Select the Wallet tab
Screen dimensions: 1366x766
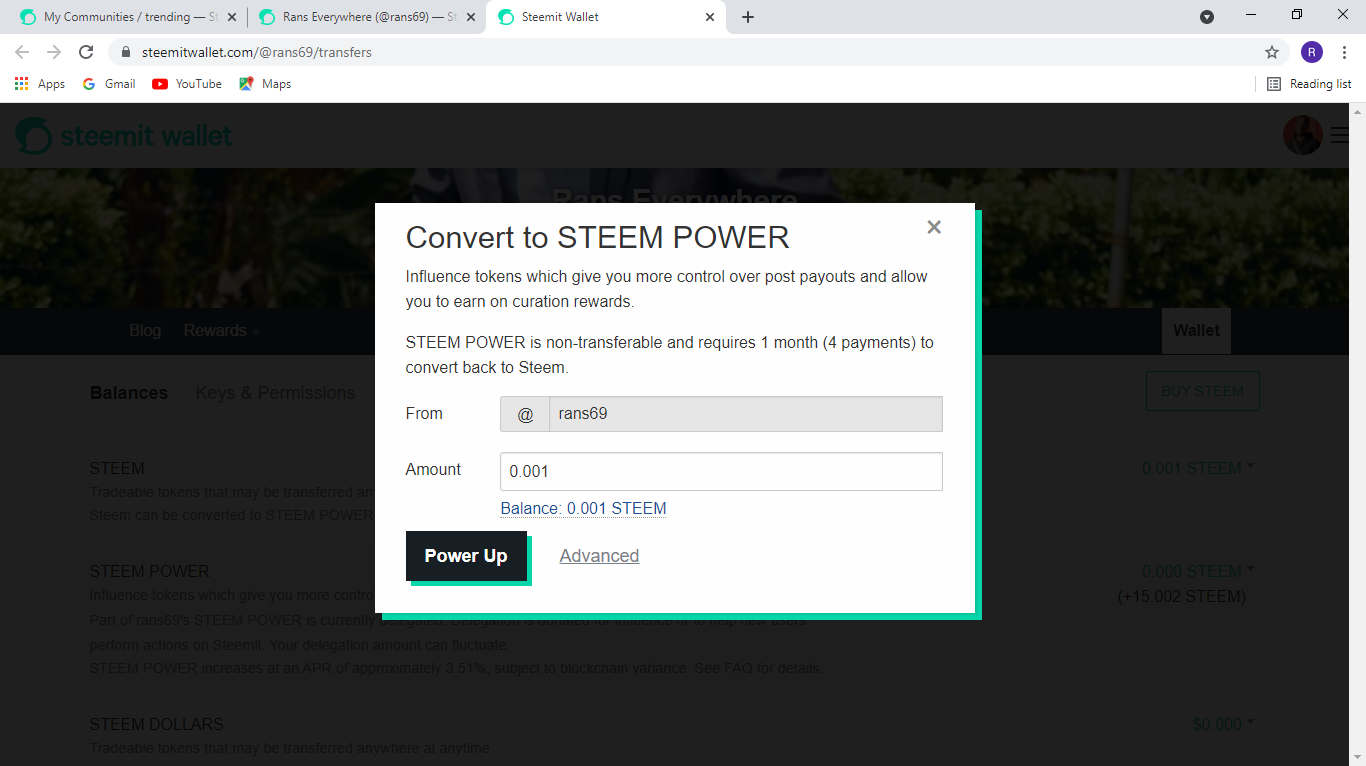click(x=1196, y=330)
